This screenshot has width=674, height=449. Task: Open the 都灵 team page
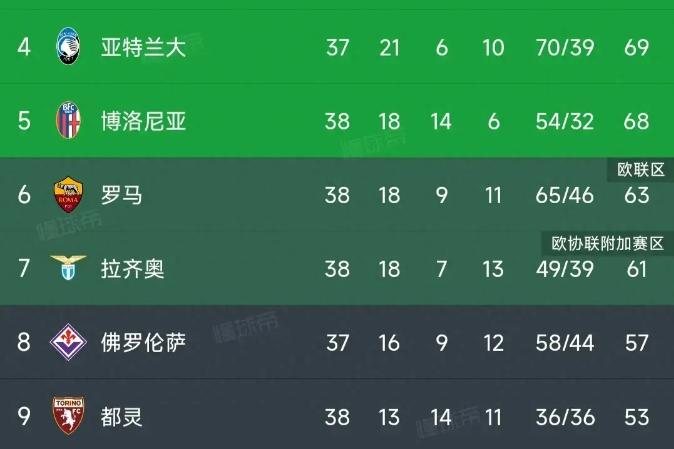coord(122,417)
